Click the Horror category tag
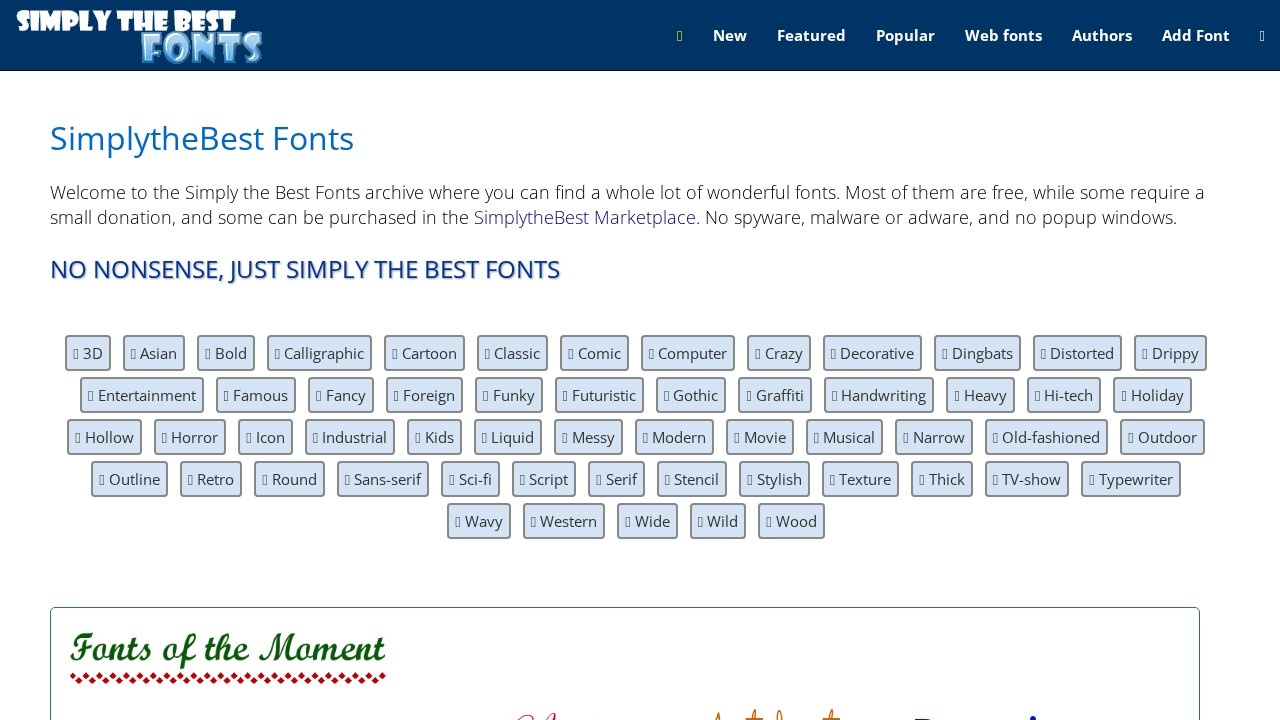This screenshot has height=720, width=1280. pyautogui.click(x=189, y=437)
